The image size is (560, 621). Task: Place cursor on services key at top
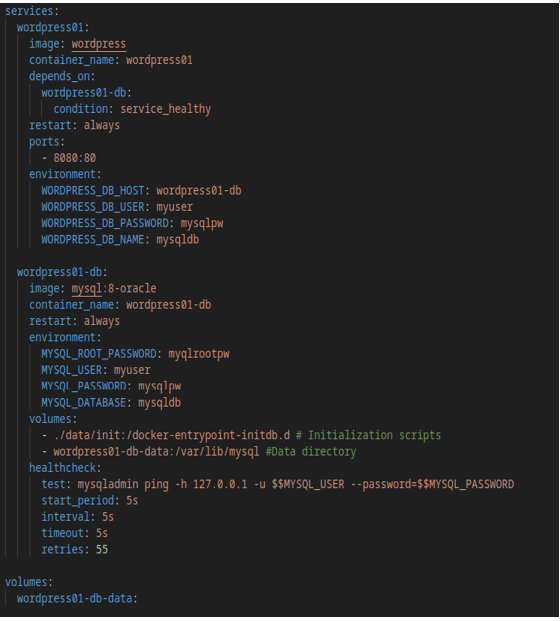29,11
